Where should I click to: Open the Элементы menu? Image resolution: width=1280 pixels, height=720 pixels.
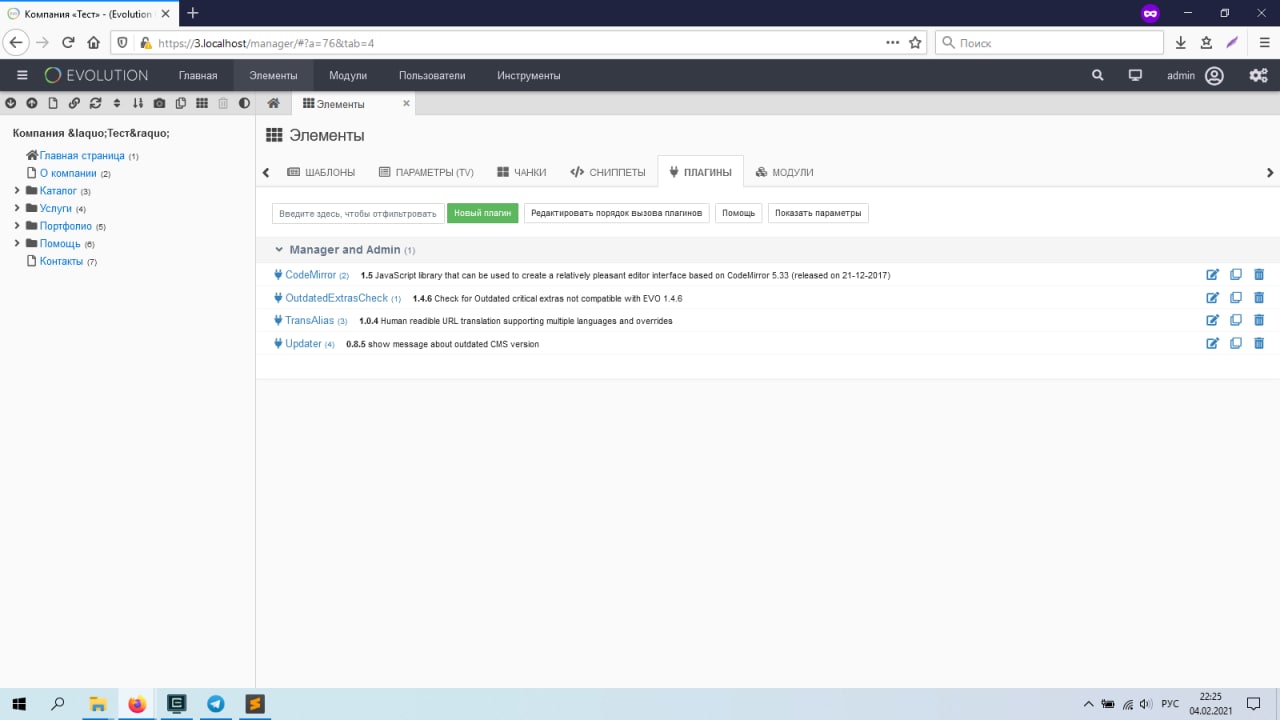tap(273, 75)
